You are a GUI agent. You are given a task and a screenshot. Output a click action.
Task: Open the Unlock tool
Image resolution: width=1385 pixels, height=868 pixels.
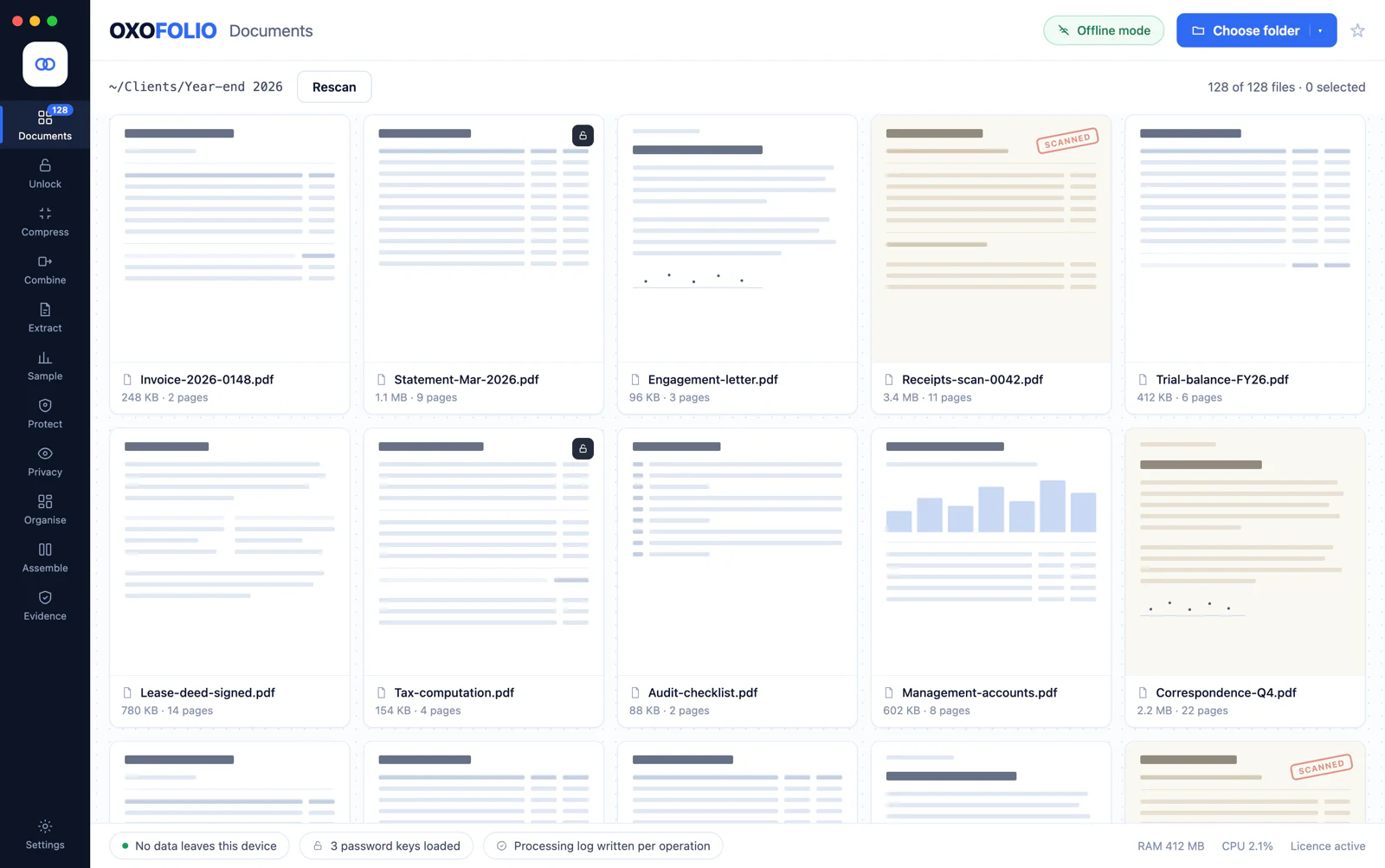pos(45,173)
